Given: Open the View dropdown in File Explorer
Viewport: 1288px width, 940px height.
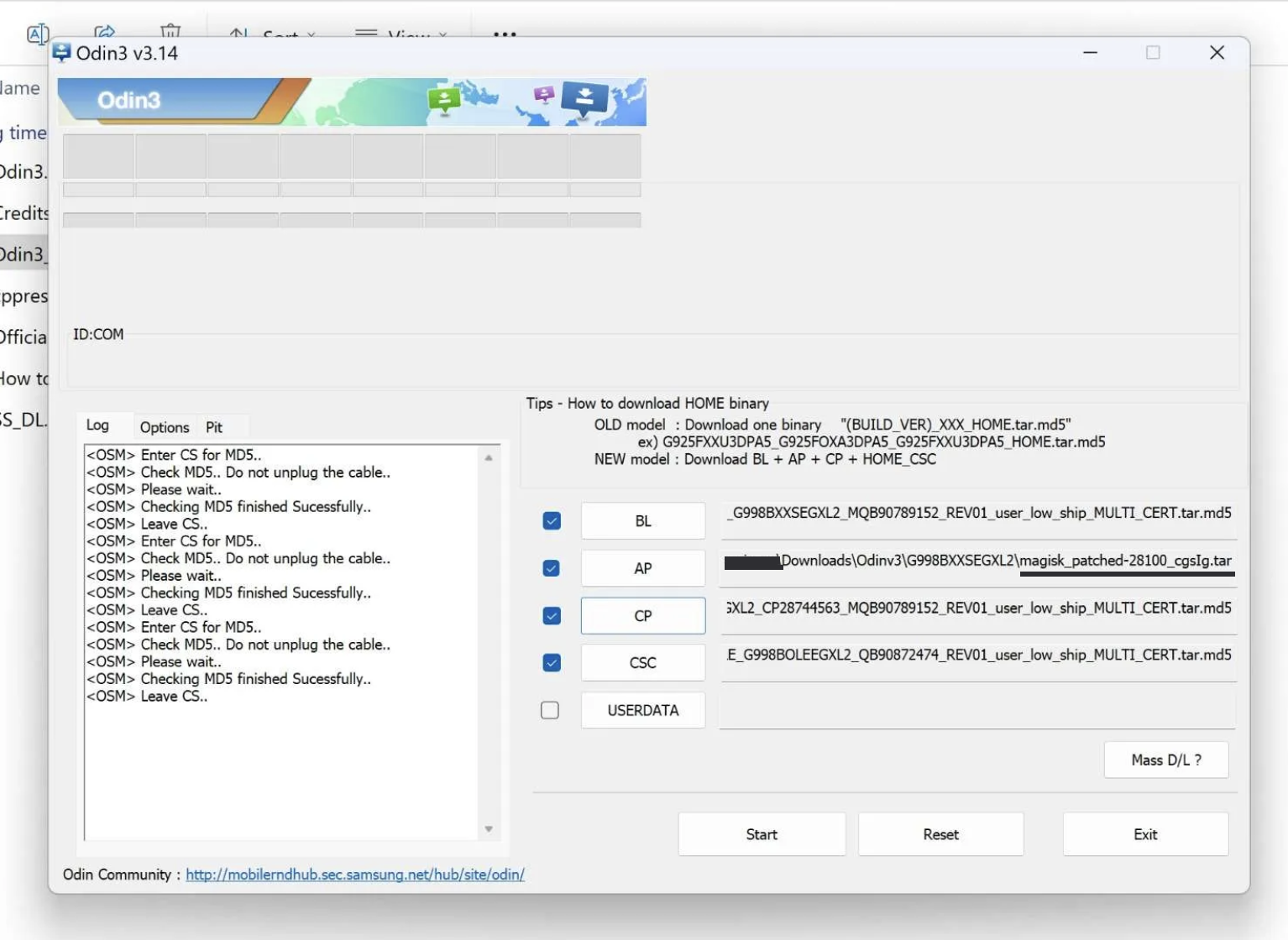Looking at the screenshot, I should 401,34.
